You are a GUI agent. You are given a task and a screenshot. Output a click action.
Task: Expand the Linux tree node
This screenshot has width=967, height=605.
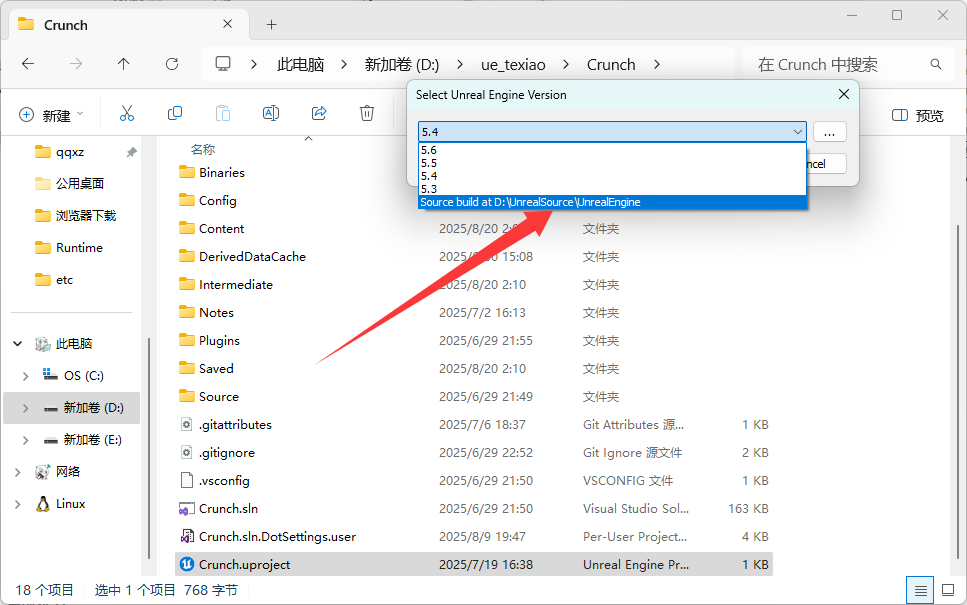(x=18, y=504)
